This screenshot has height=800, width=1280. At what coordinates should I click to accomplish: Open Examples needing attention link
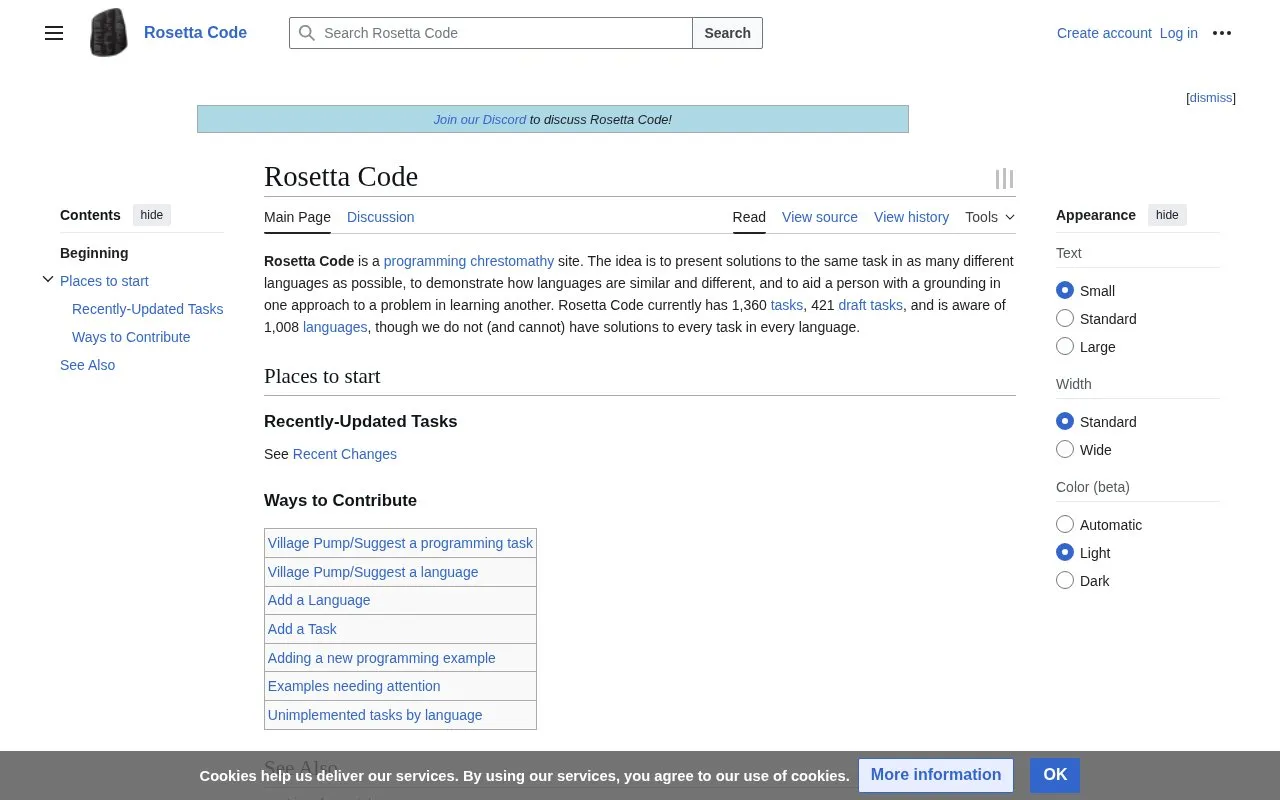pyautogui.click(x=354, y=686)
